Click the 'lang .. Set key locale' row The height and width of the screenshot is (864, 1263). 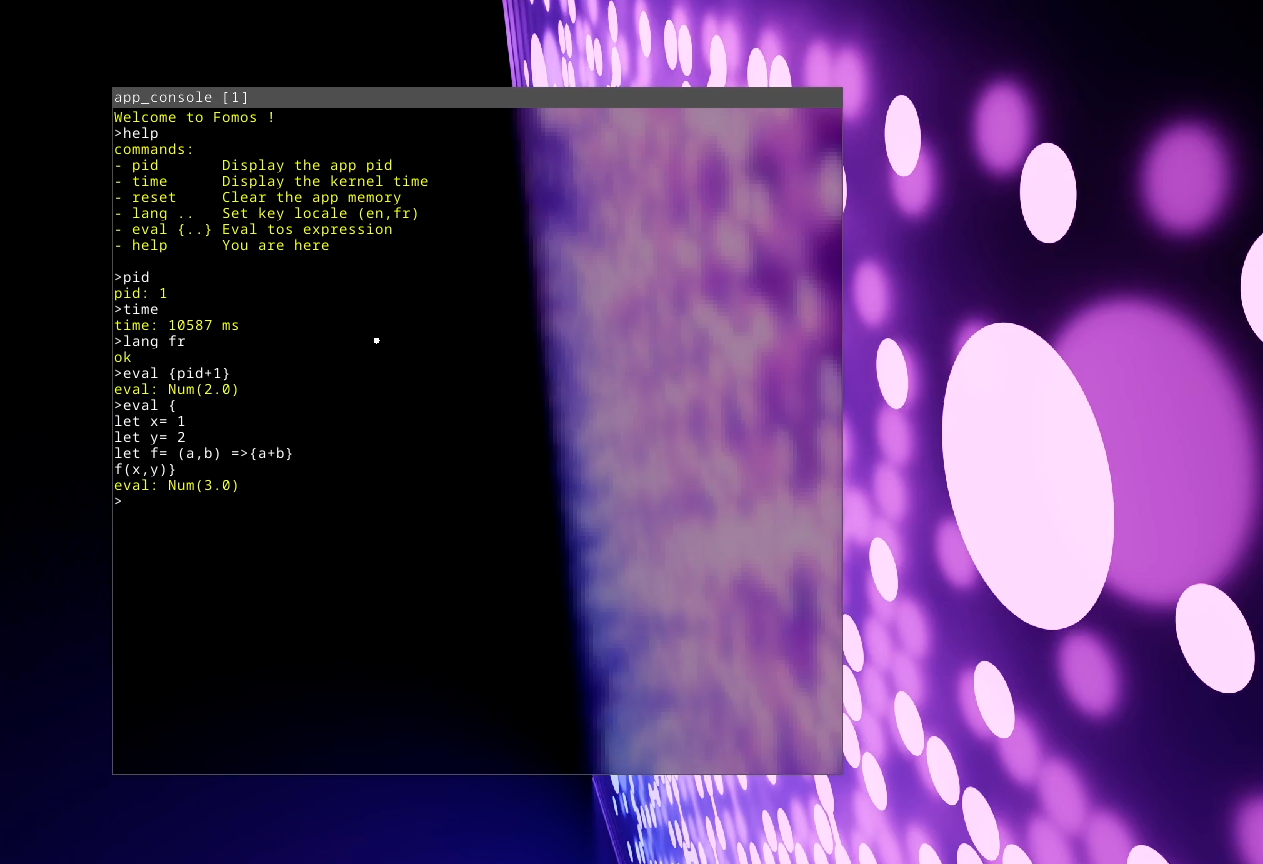point(267,214)
